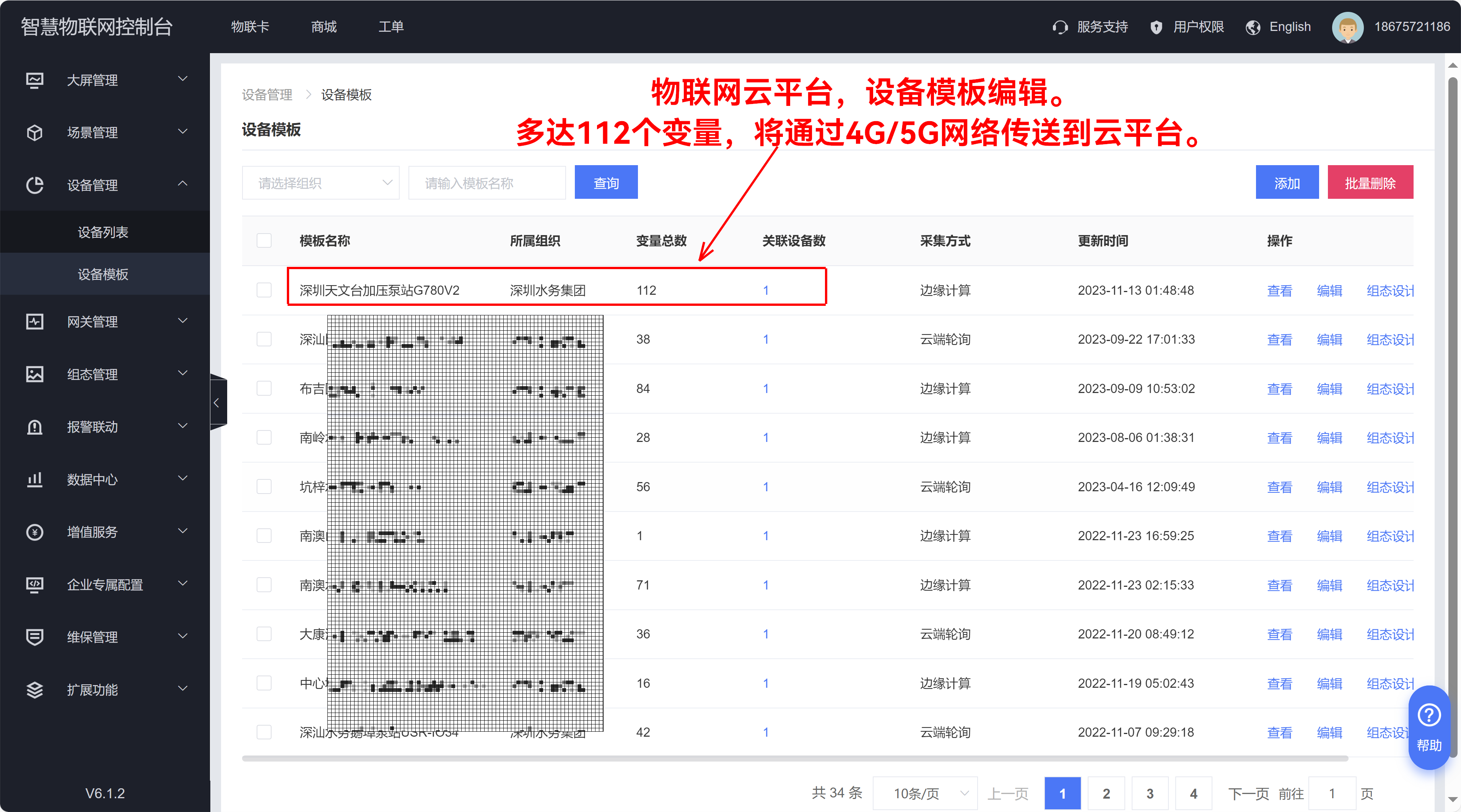Toggle the select-all checkbox in table header

[264, 240]
